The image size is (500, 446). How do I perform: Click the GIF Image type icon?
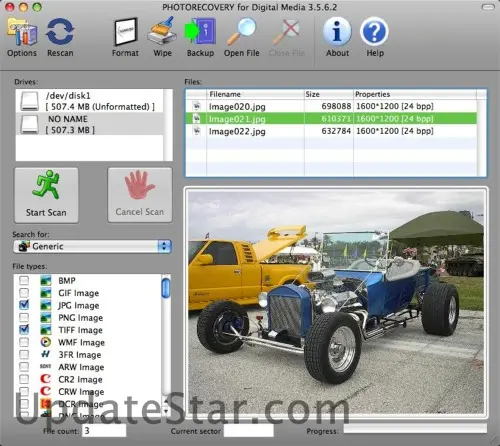pos(46,293)
